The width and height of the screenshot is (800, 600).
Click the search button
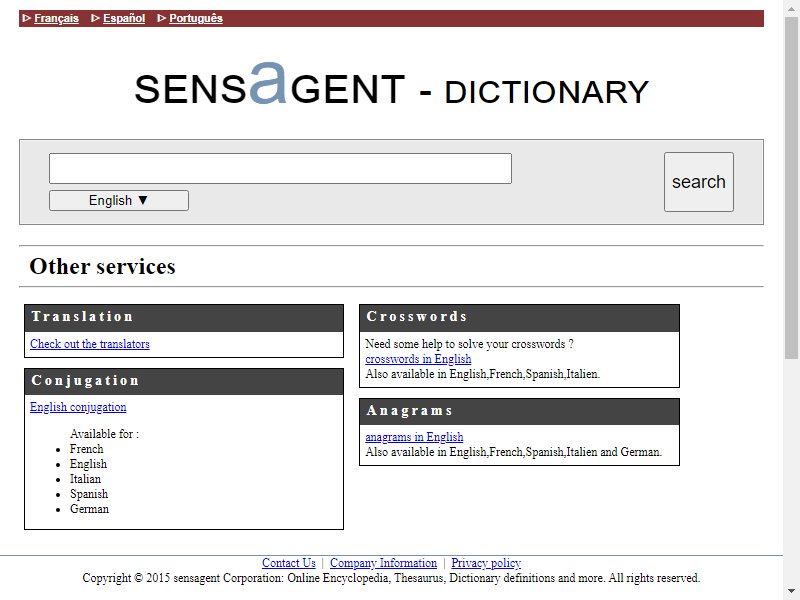click(x=698, y=182)
